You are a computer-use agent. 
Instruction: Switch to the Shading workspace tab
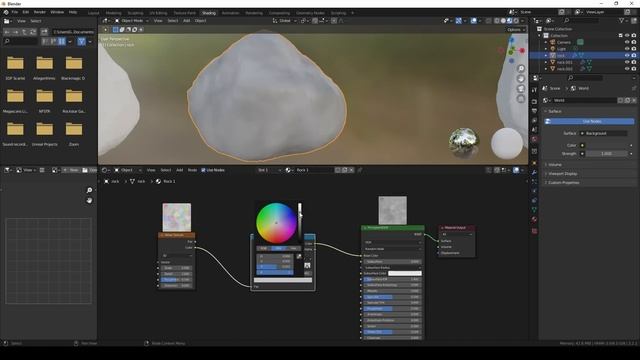pyautogui.click(x=209, y=13)
